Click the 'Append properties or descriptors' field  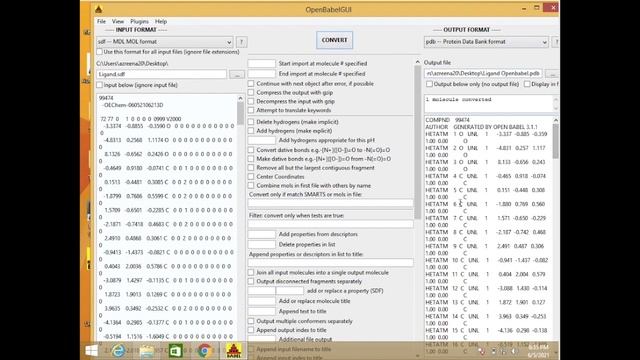pyautogui.click(x=331, y=262)
